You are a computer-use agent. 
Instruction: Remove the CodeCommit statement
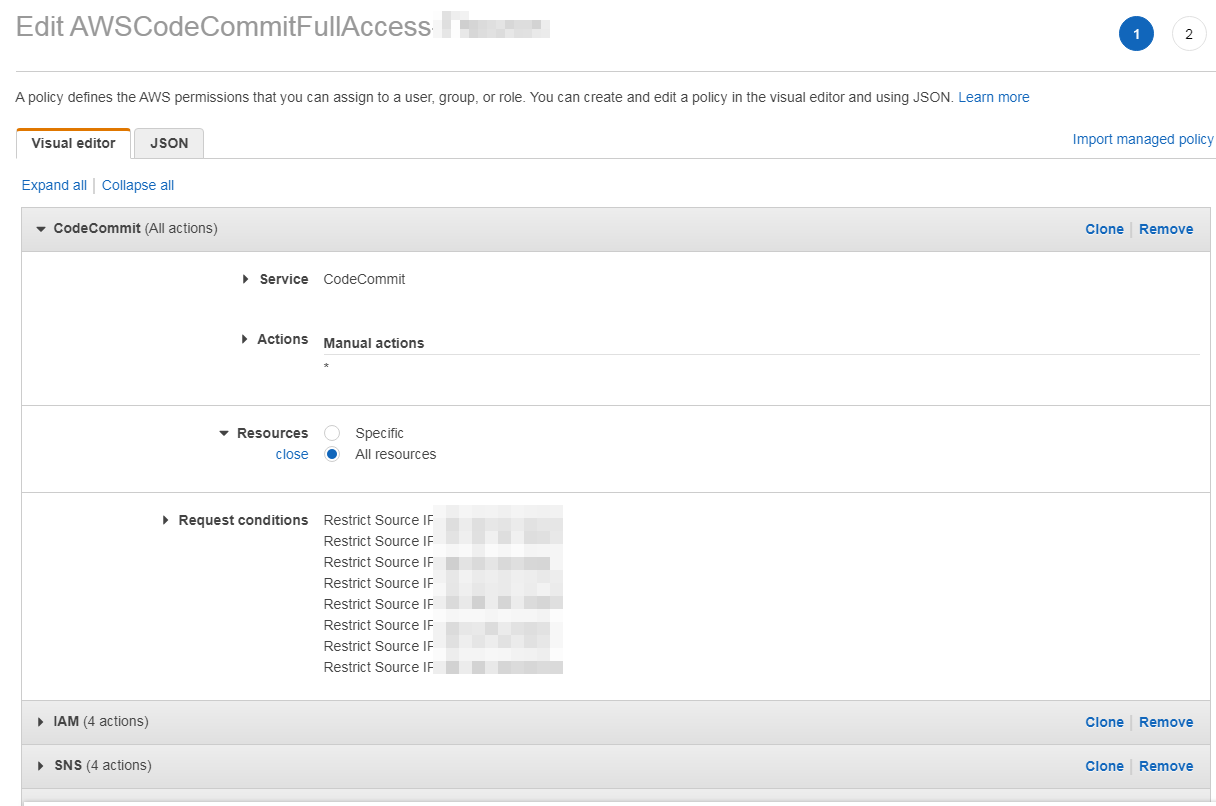1166,229
